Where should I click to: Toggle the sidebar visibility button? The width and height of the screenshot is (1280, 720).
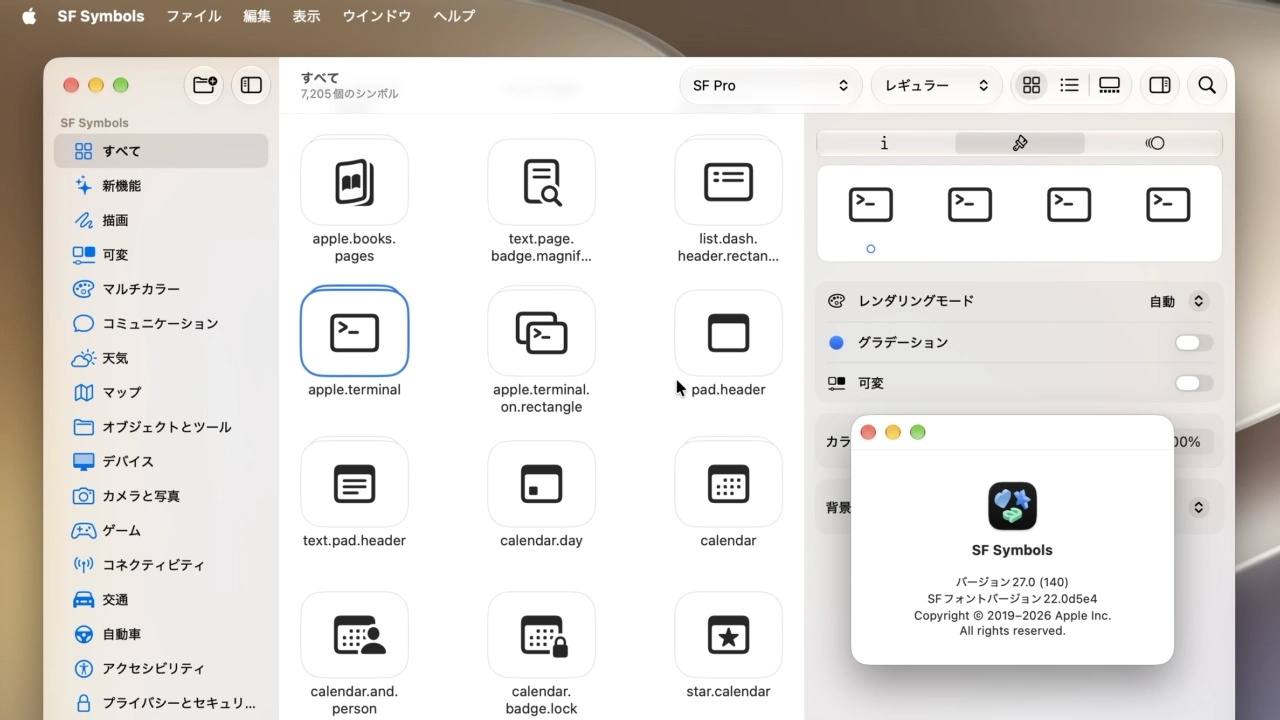[x=251, y=85]
